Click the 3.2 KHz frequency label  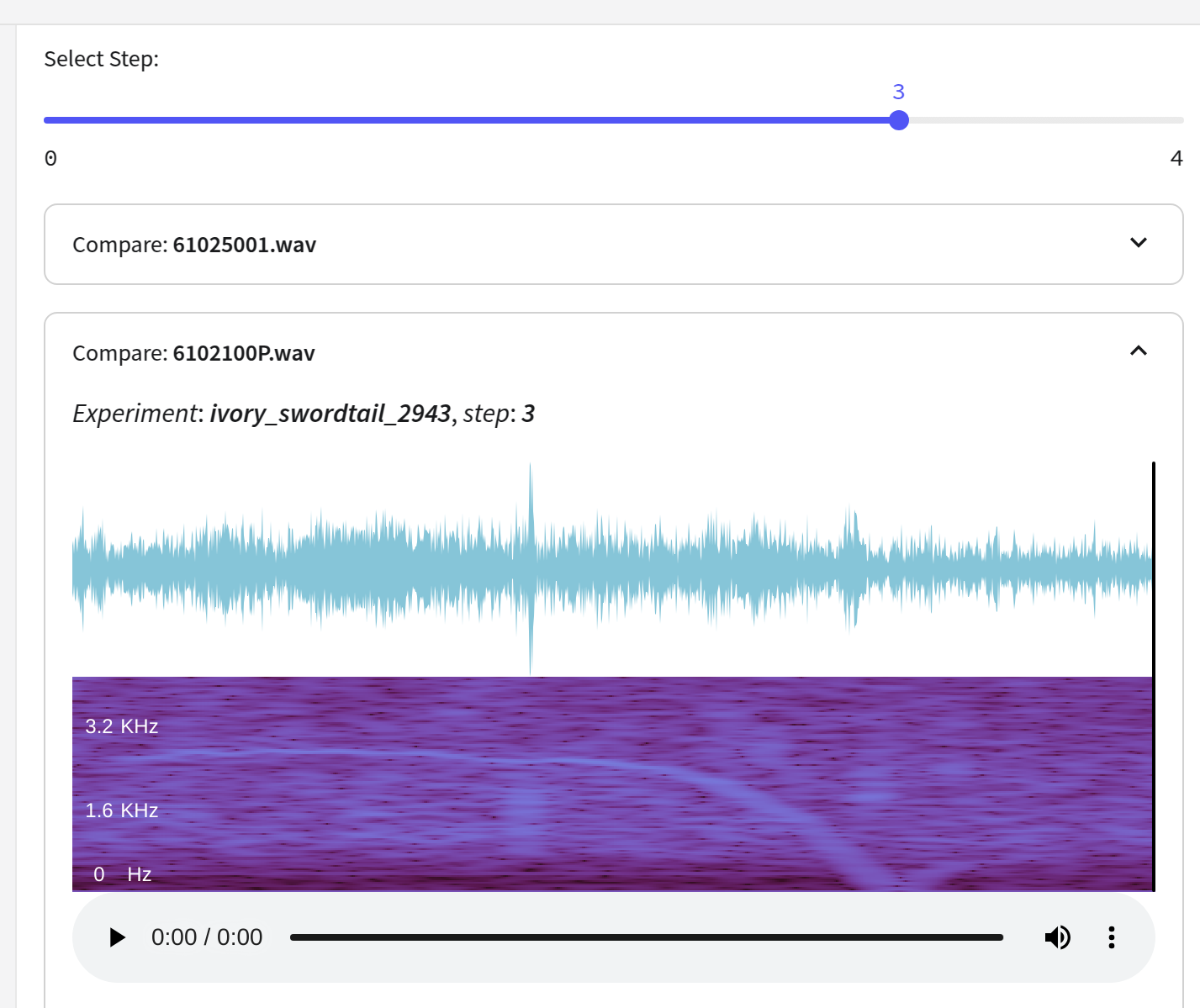pos(122,726)
